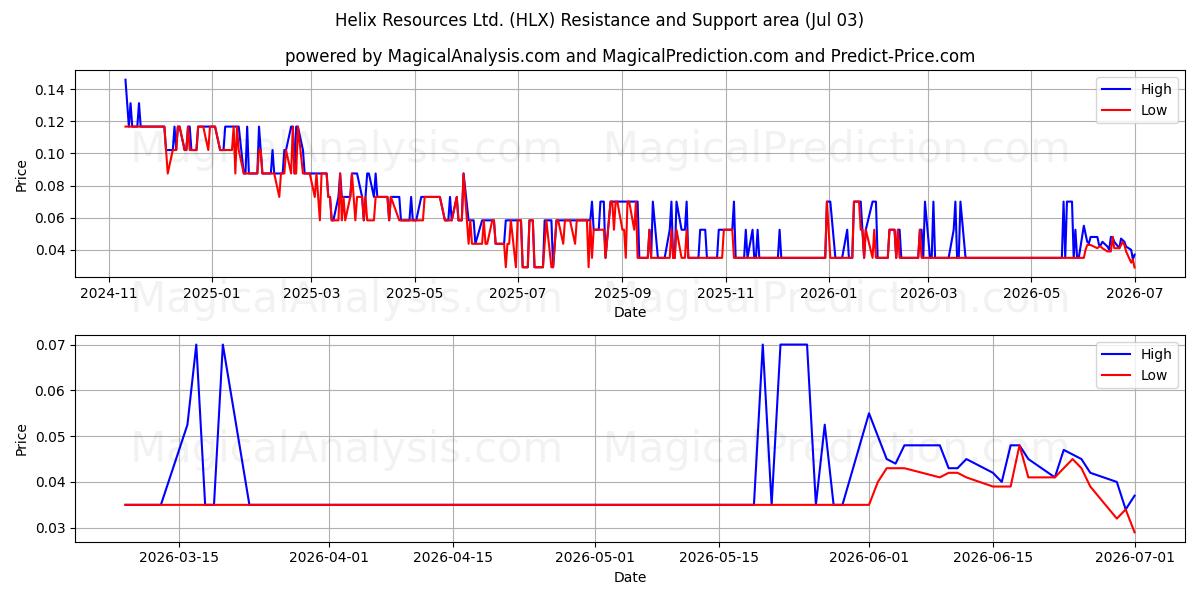1200x600 pixels.
Task: Select the bottom chart y-axis value '0.05'
Action: tap(51, 437)
